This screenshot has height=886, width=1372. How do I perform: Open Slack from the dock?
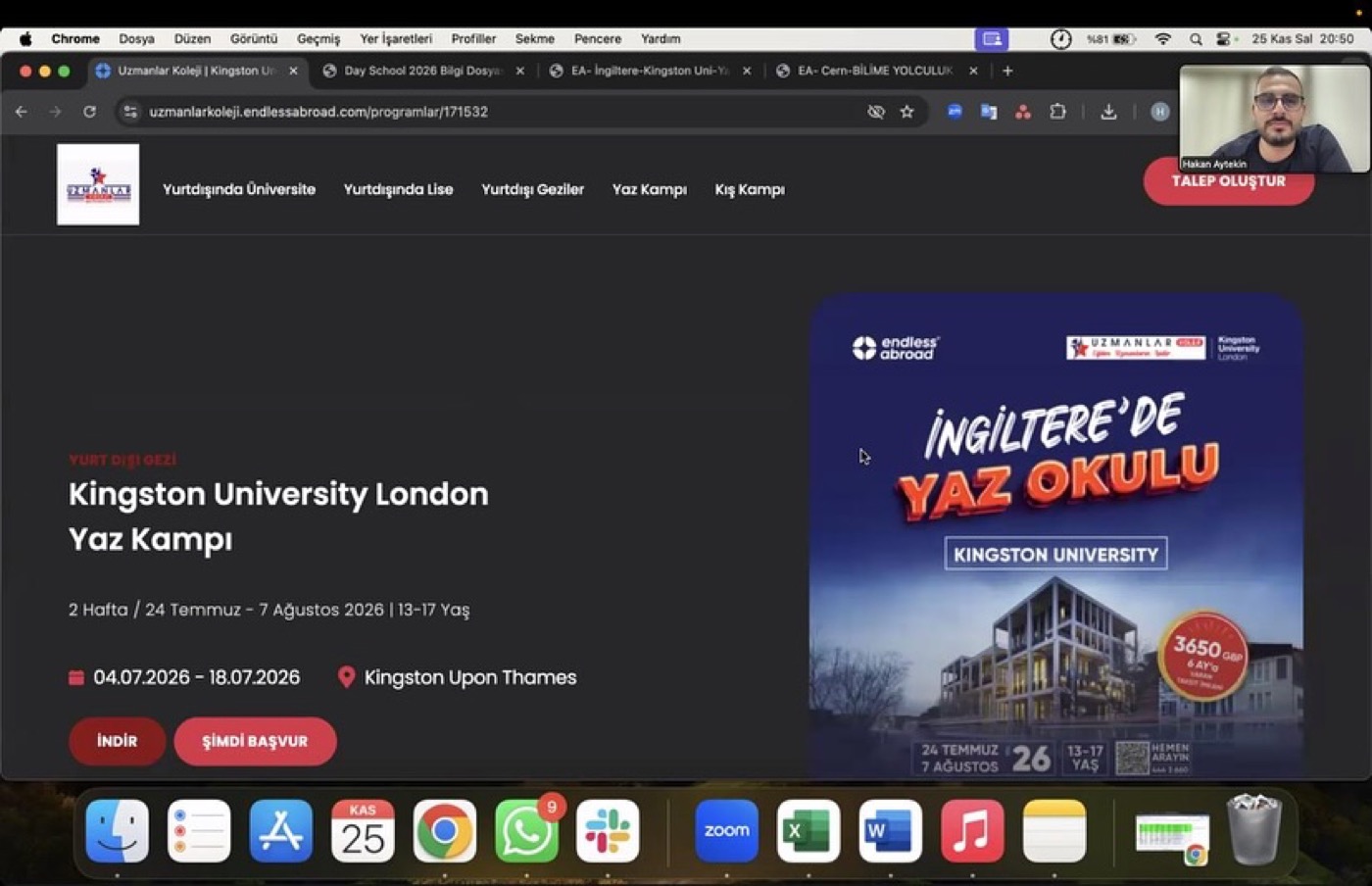pyautogui.click(x=608, y=831)
